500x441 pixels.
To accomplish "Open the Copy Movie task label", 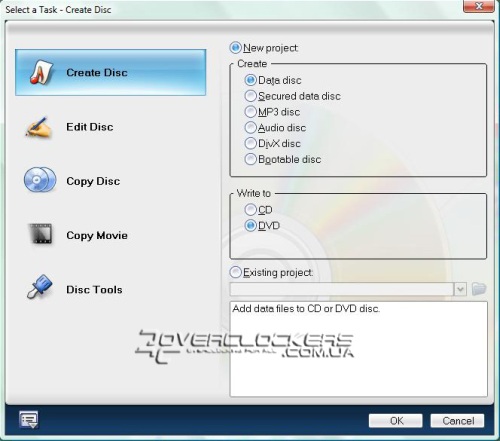I will pyautogui.click(x=97, y=235).
